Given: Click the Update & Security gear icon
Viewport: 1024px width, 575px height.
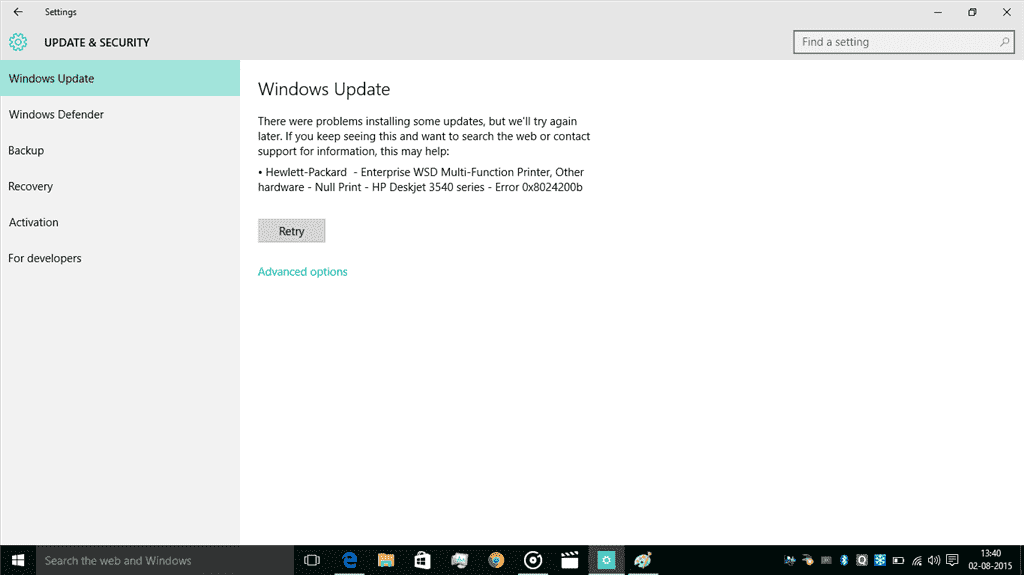Looking at the screenshot, I should point(18,42).
